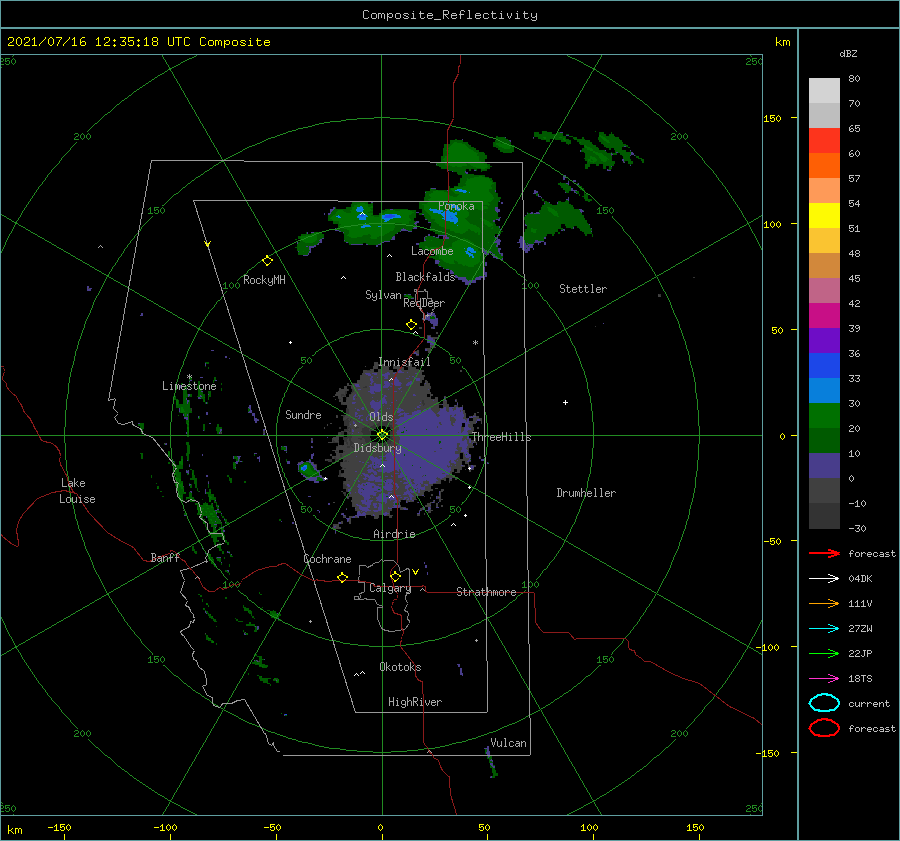Click the Ponoka city label
Image resolution: width=900 pixels, height=841 pixels.
click(x=456, y=206)
